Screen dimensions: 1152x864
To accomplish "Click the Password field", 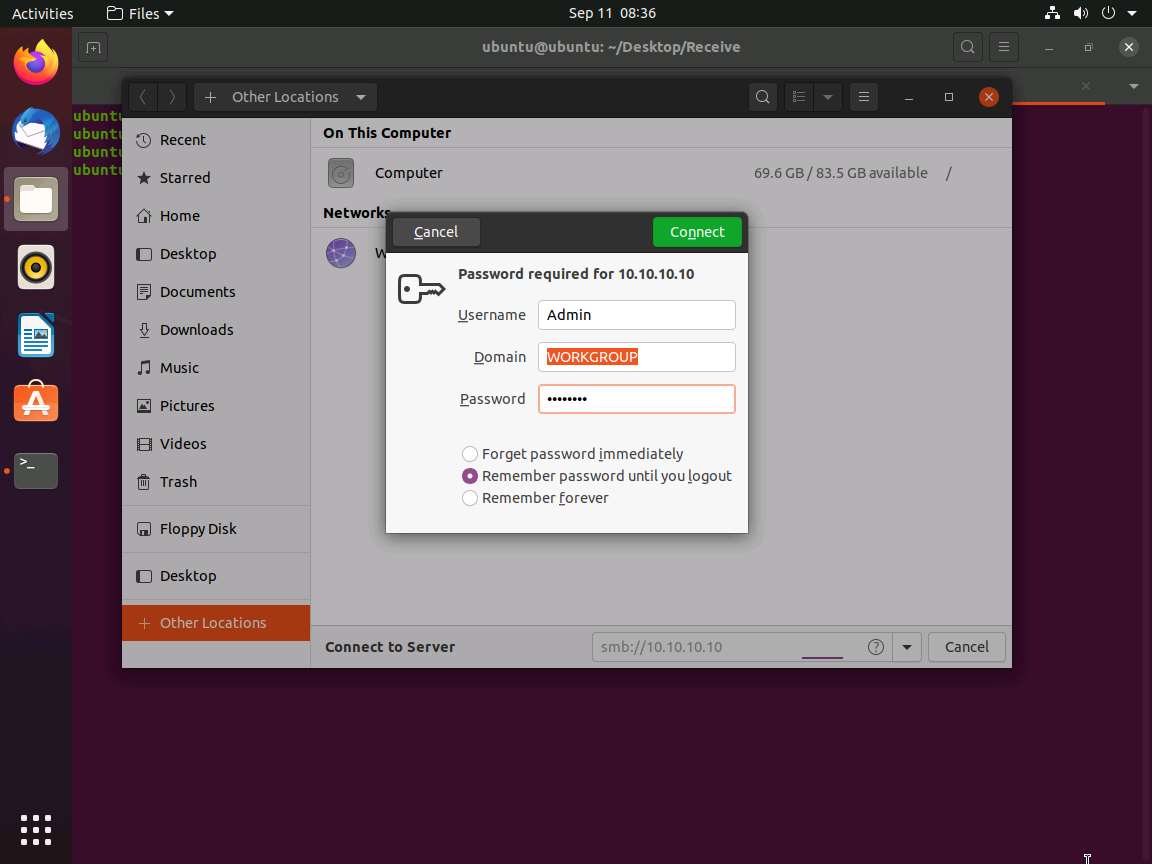I will point(636,399).
